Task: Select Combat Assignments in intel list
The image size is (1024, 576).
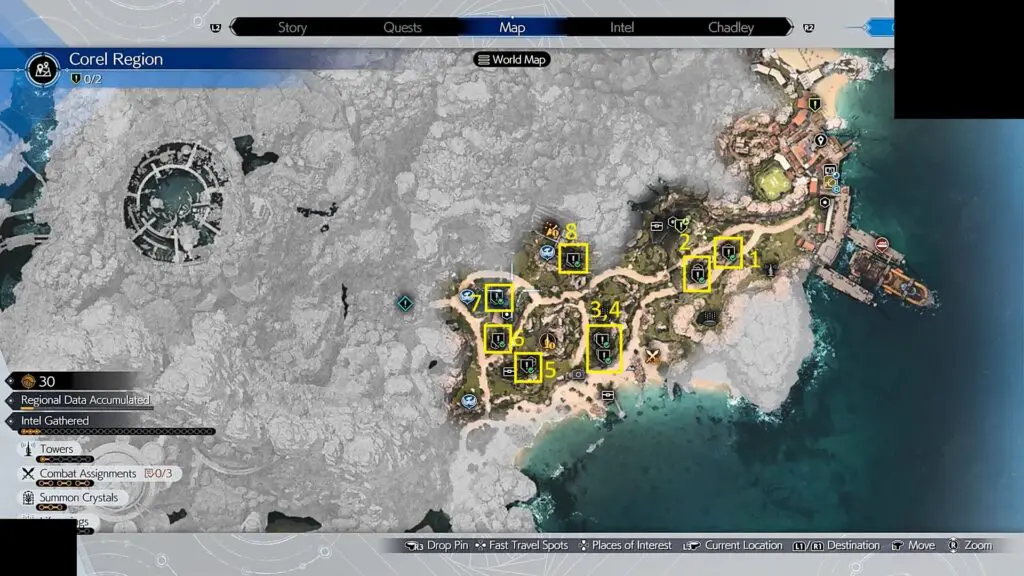Action: tap(87, 473)
